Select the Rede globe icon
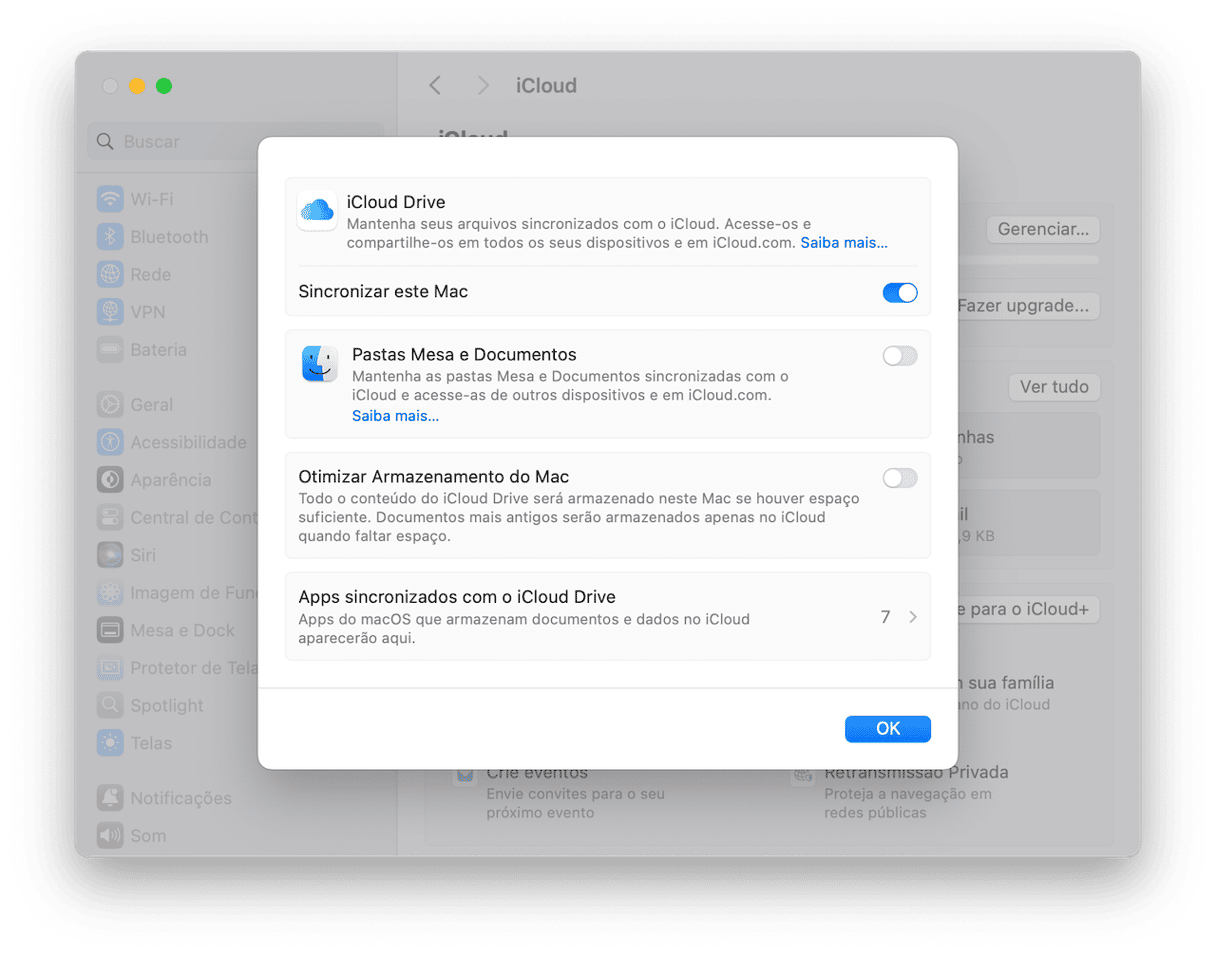 tap(110, 274)
